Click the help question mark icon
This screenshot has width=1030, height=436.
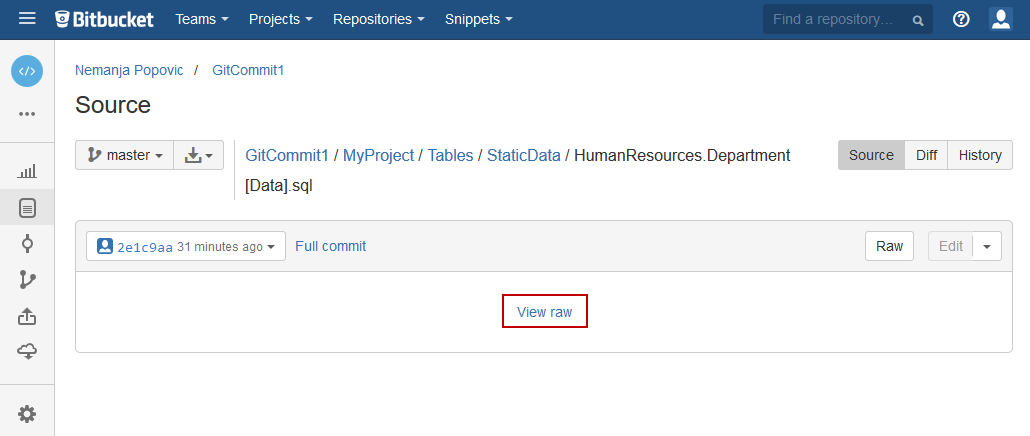point(961,19)
